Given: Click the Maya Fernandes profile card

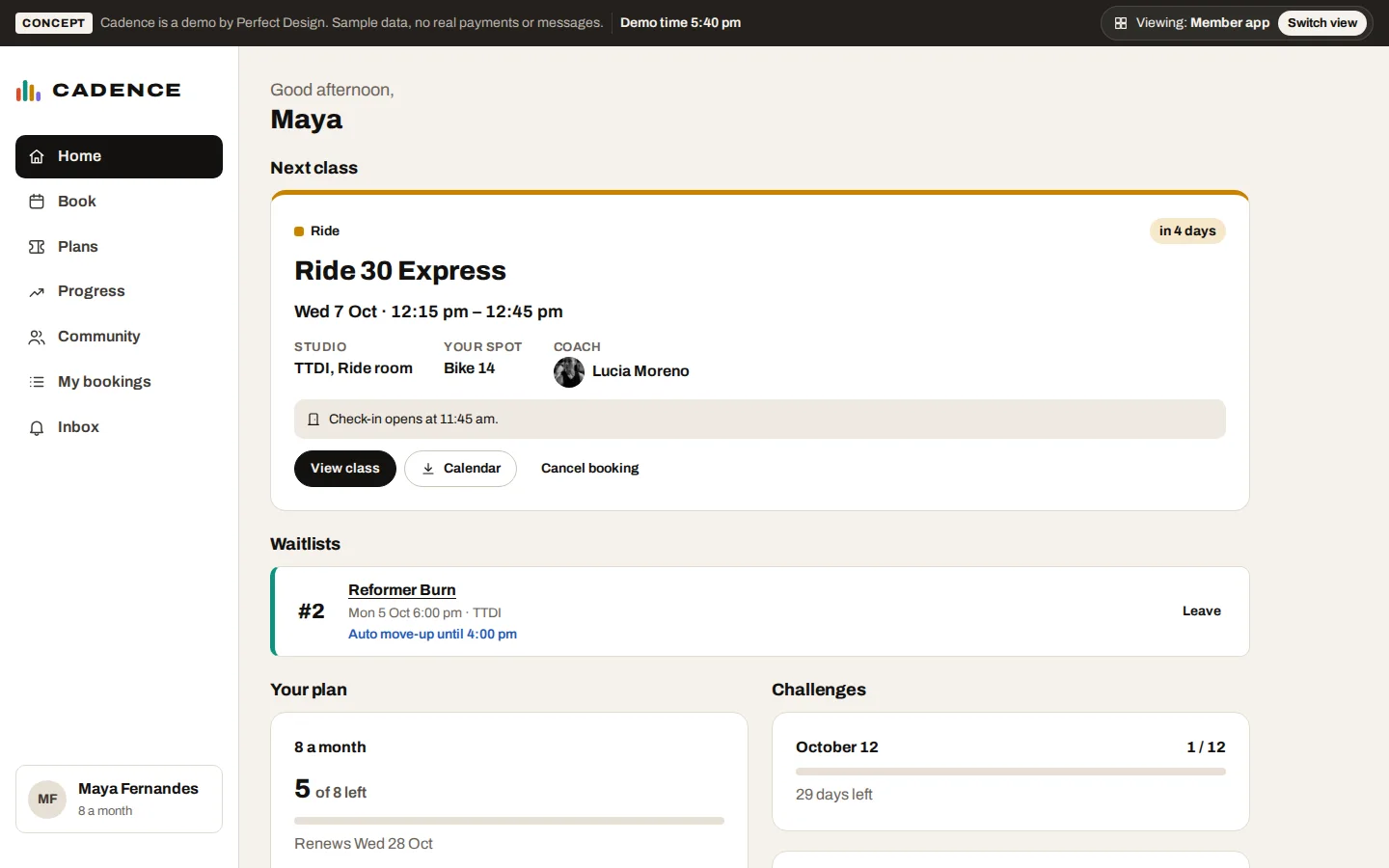Looking at the screenshot, I should pyautogui.click(x=119, y=800).
